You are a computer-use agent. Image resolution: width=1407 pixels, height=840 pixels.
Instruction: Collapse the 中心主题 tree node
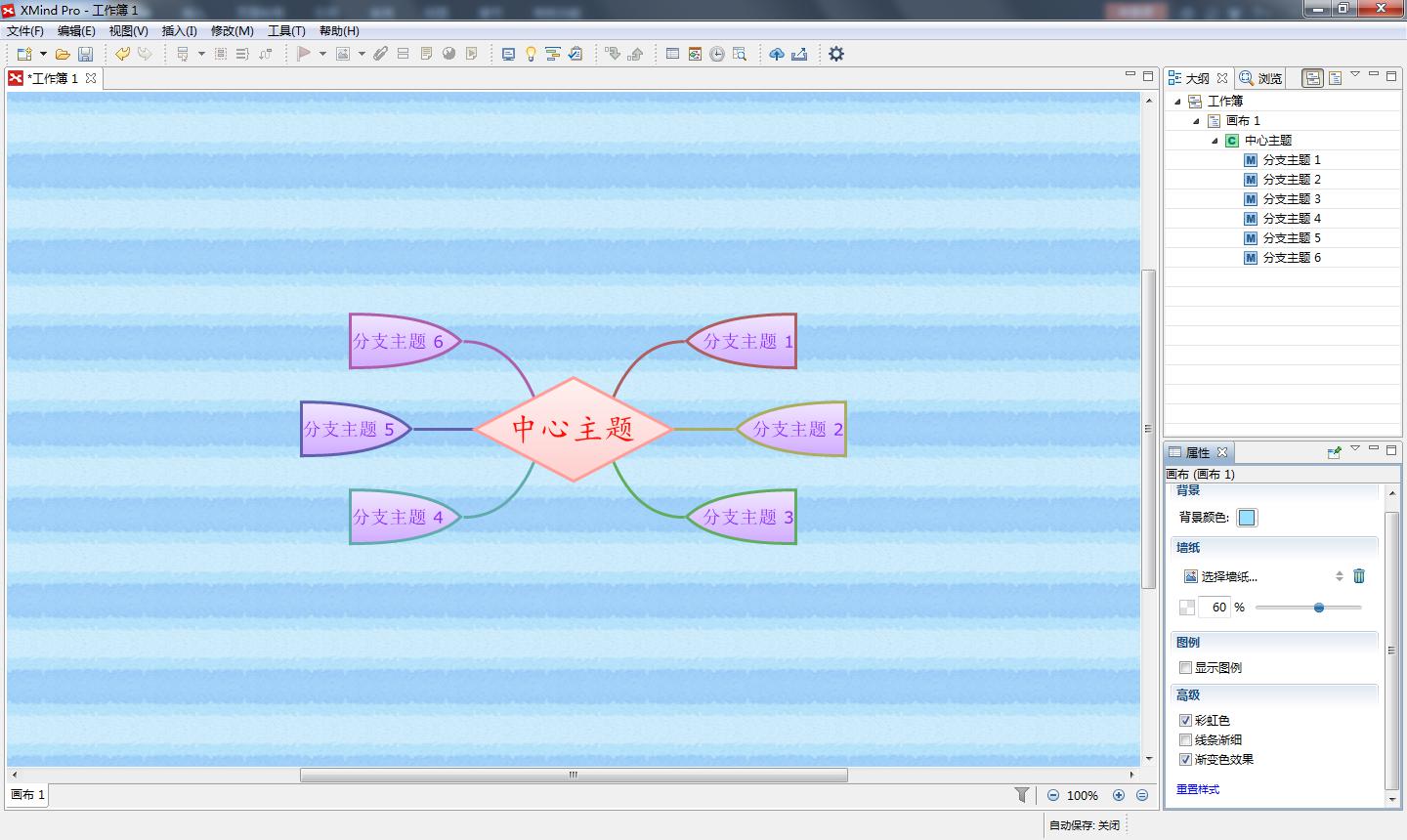[1215, 141]
